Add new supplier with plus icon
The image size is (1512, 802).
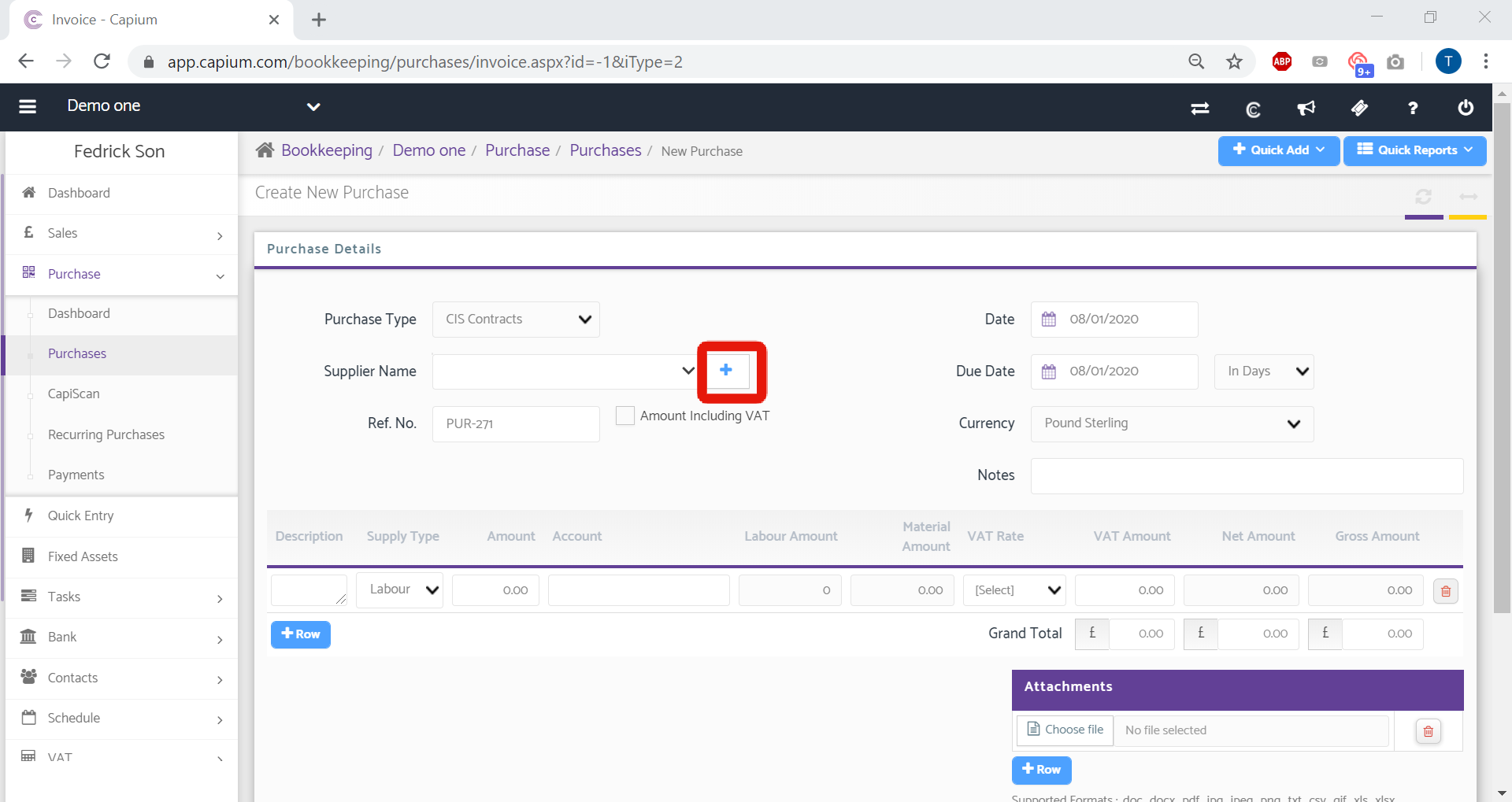pyautogui.click(x=726, y=370)
